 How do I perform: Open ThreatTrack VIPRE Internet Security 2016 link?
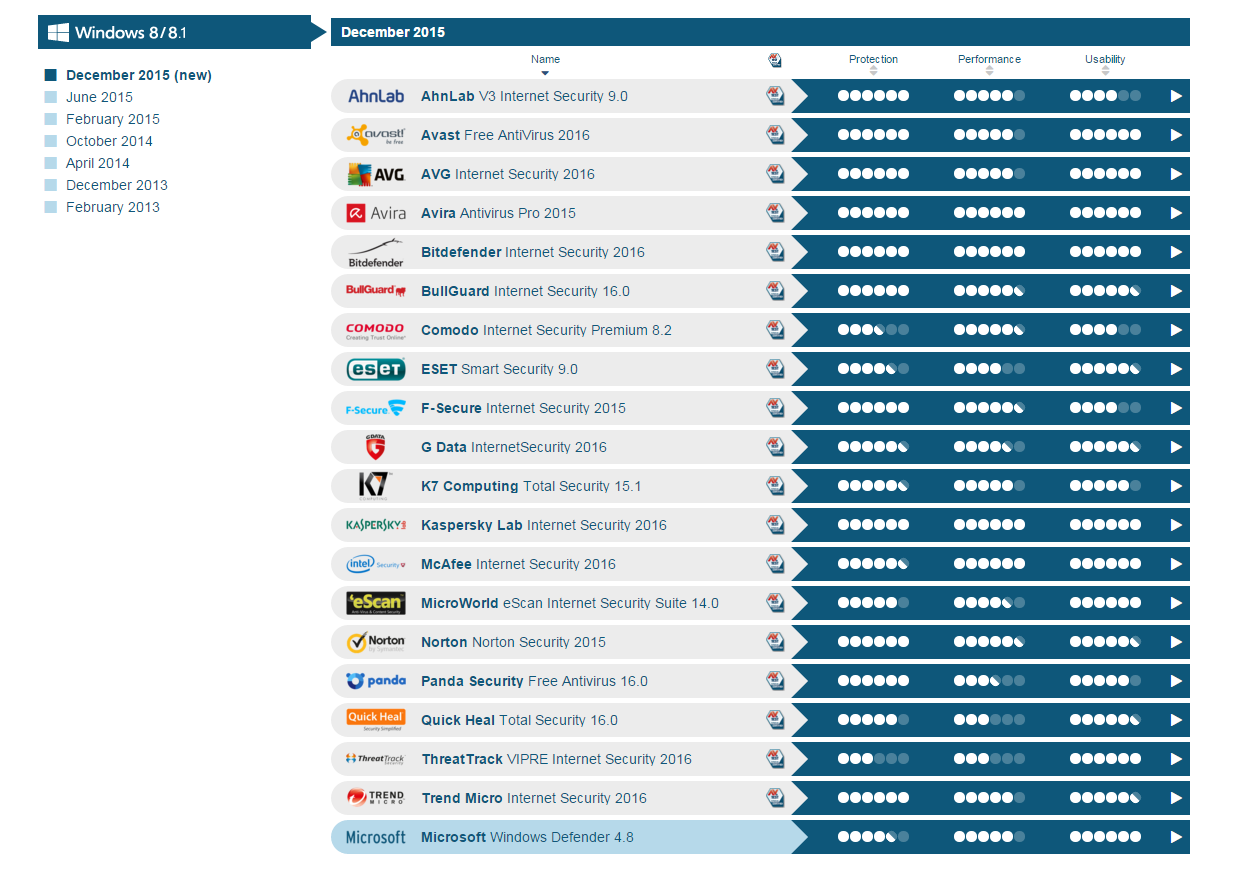click(x=556, y=759)
